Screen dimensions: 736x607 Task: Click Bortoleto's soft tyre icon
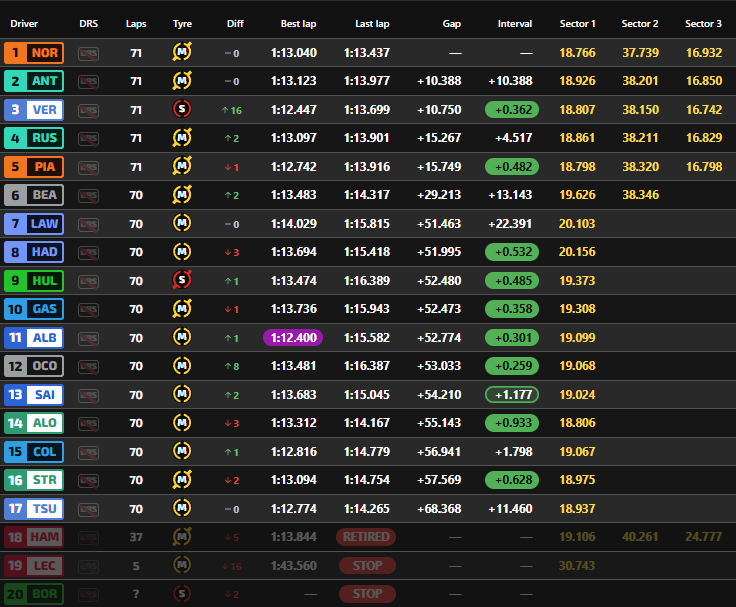tap(182, 594)
